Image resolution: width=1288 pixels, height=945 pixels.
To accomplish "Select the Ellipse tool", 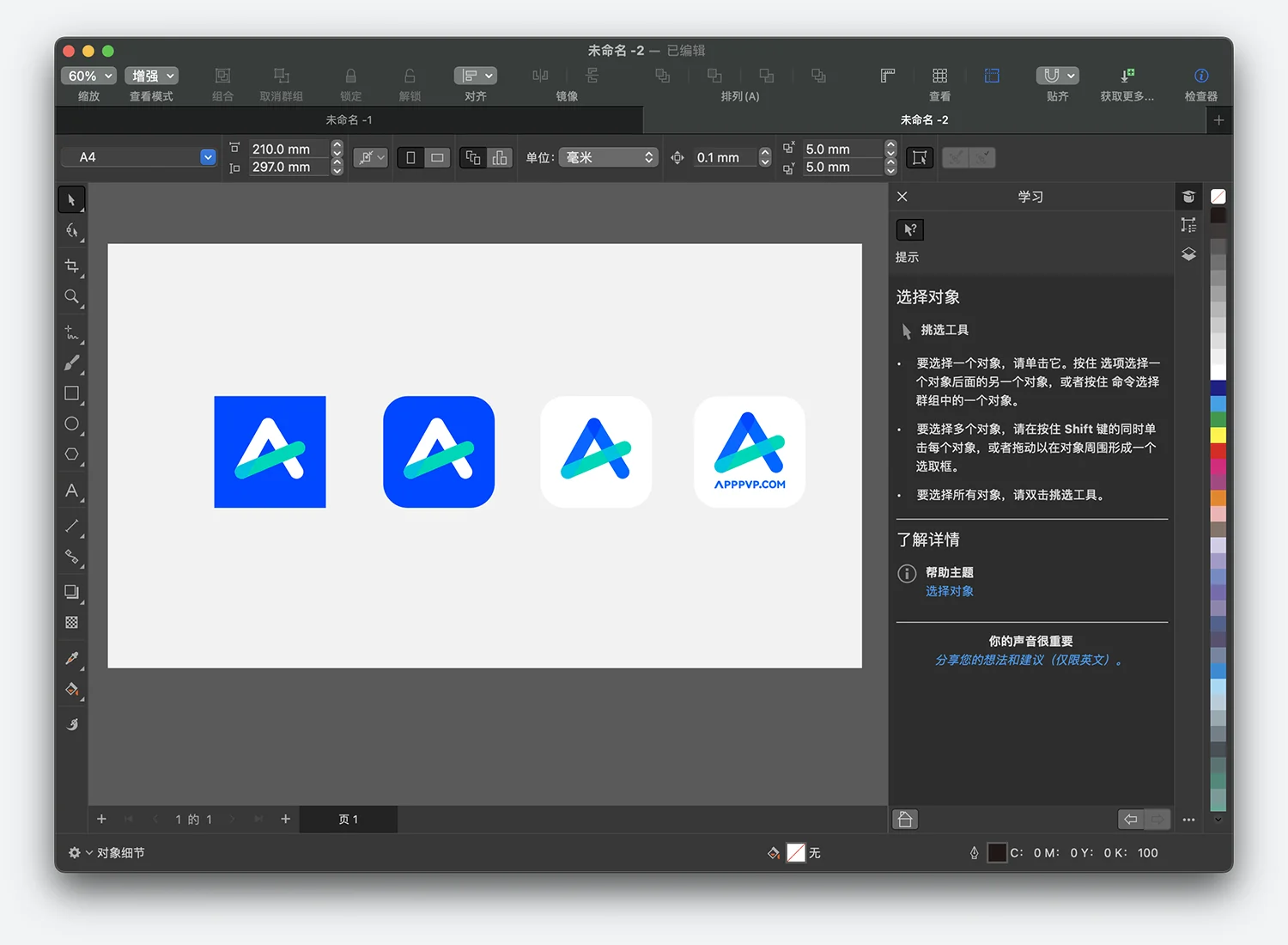I will tap(71, 424).
